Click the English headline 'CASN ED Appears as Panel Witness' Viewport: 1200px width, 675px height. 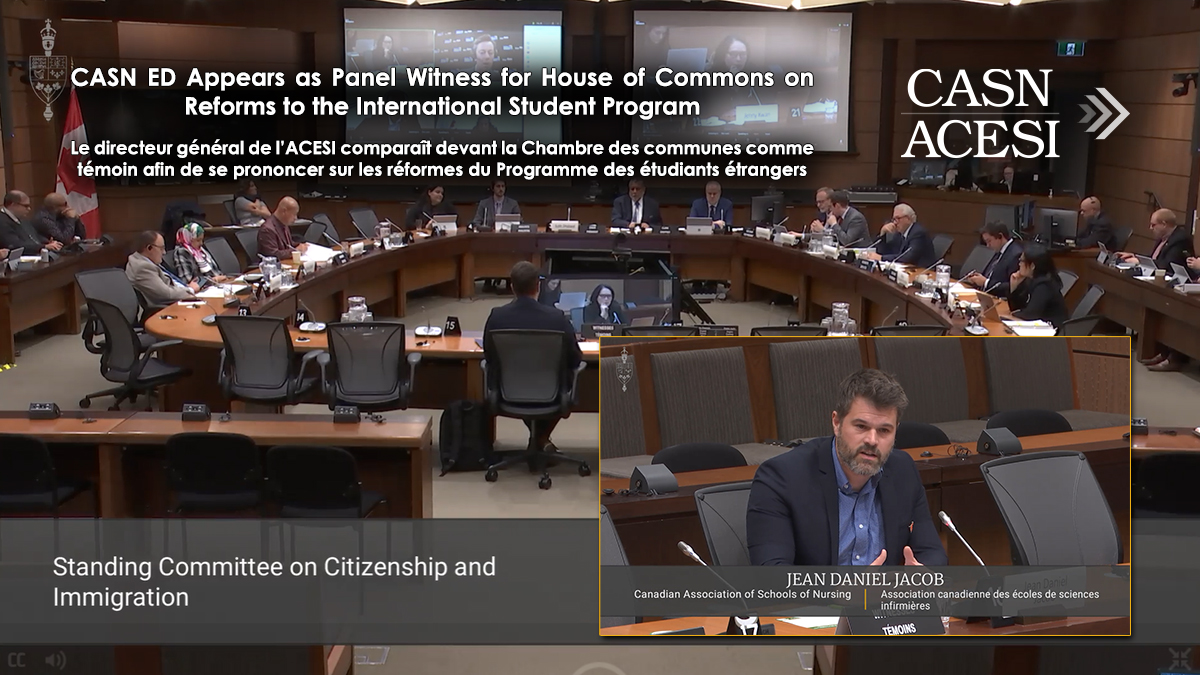(442, 92)
